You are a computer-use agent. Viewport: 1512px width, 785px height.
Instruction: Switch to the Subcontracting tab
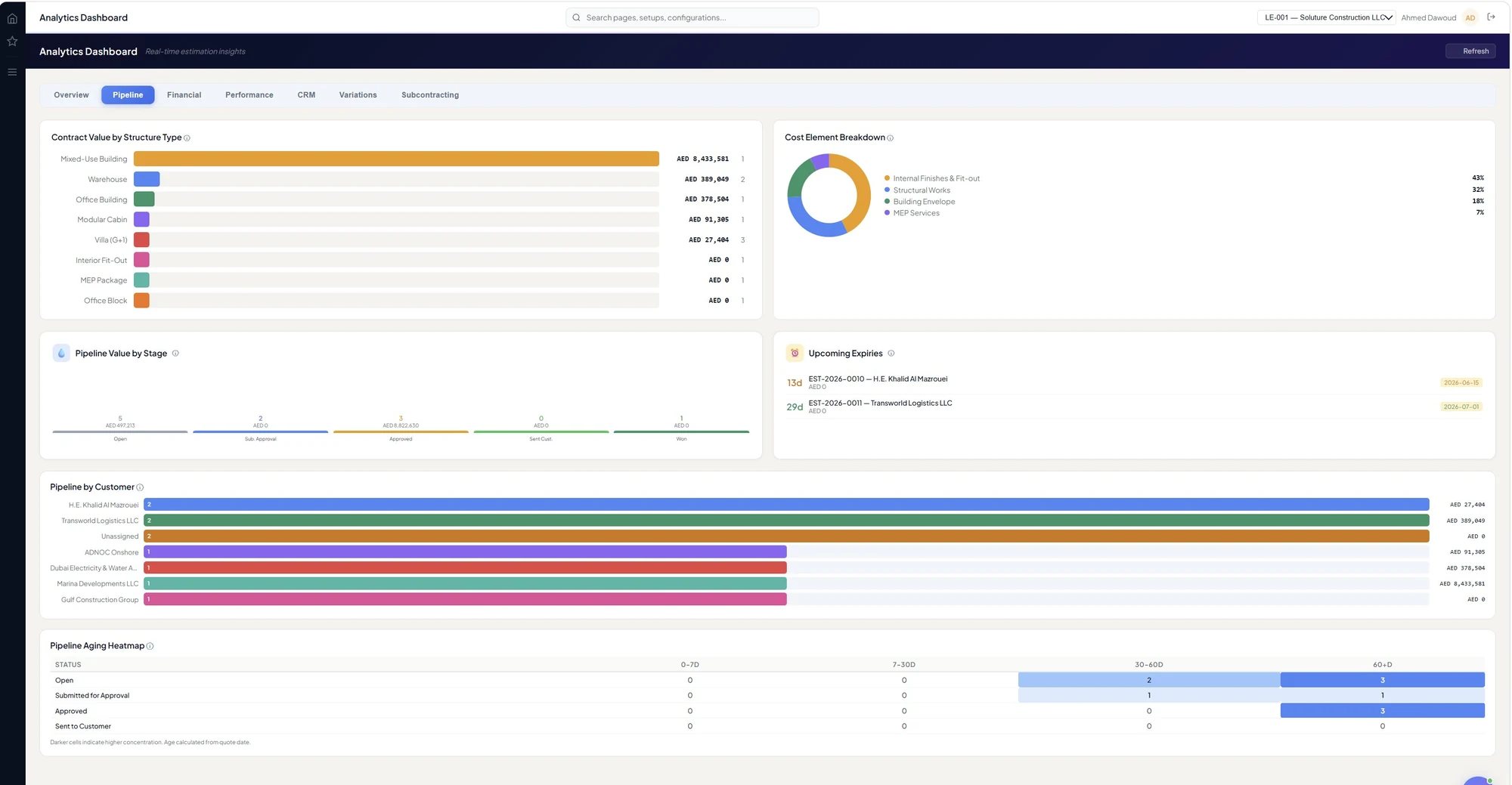coord(430,95)
